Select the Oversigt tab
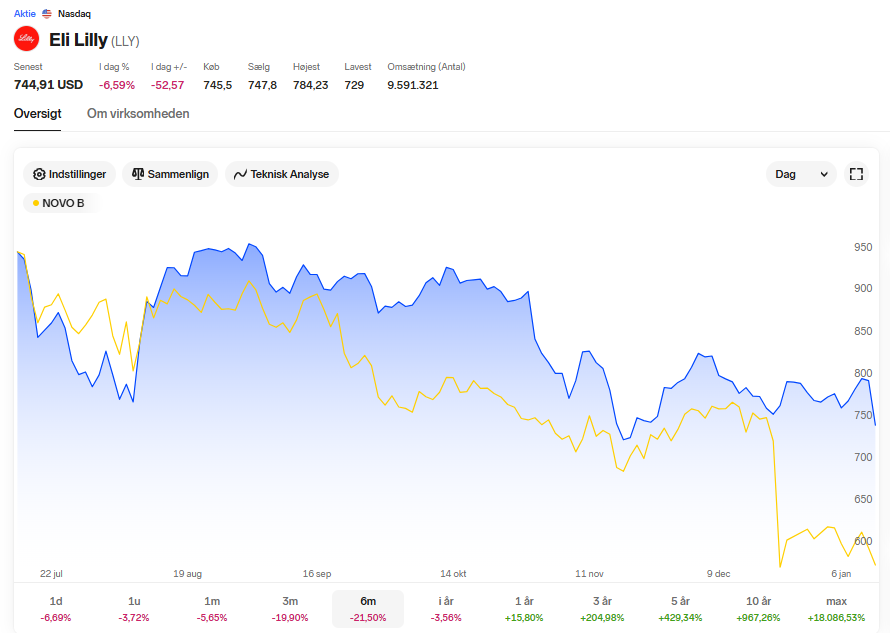The width and height of the screenshot is (890, 633). (37, 114)
